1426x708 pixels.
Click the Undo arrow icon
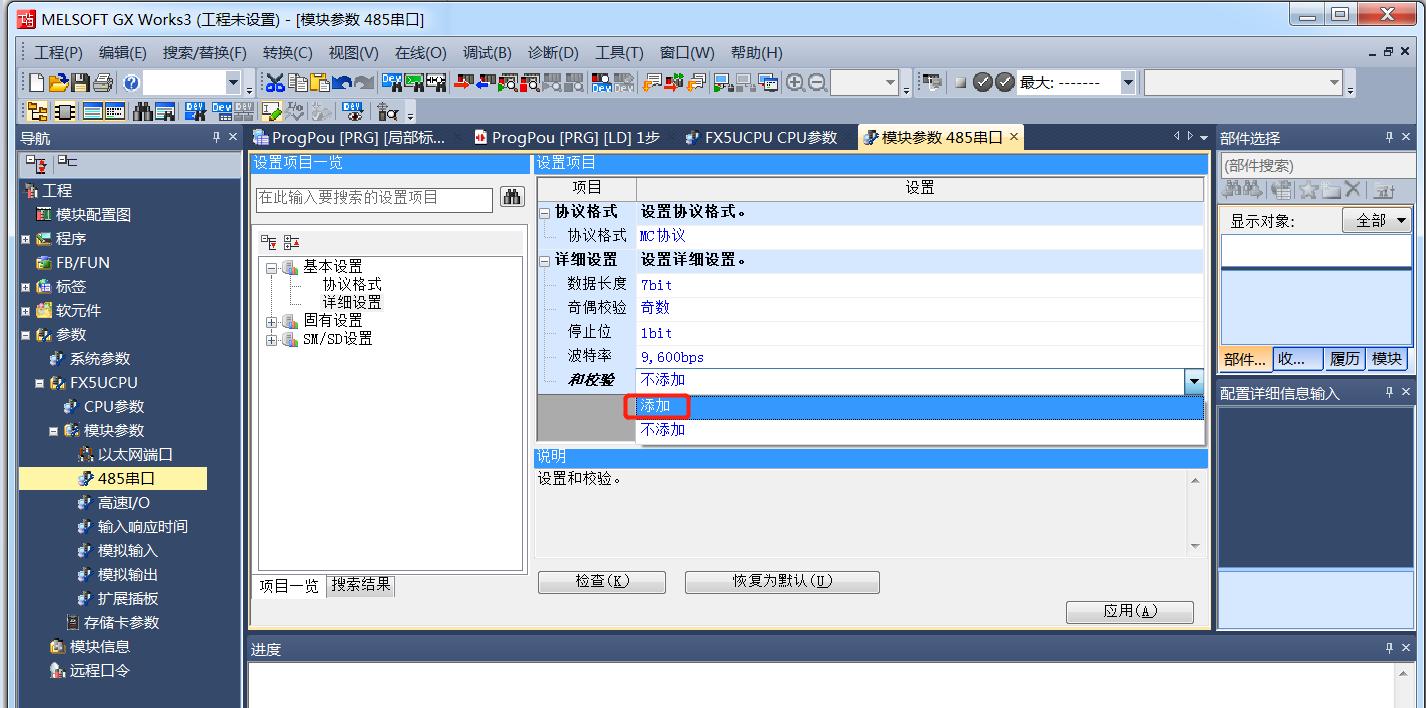[342, 83]
